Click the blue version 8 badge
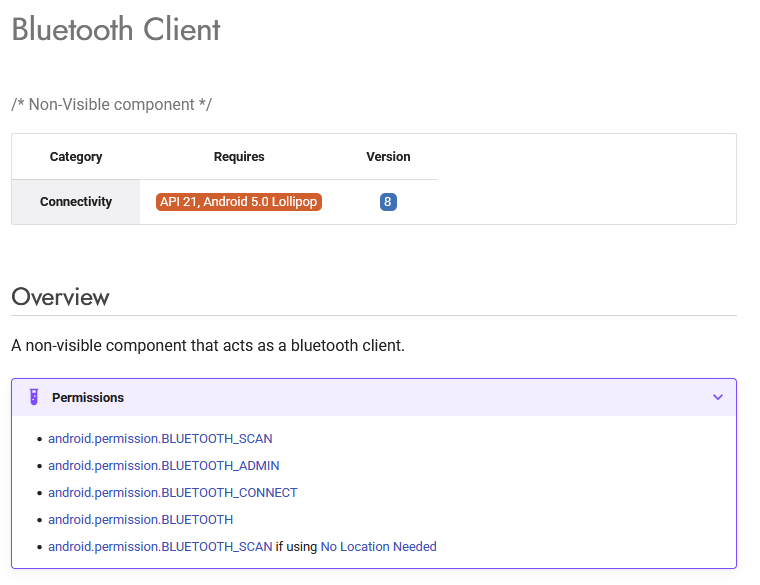Screen dimensions: 760x585 [388, 202]
